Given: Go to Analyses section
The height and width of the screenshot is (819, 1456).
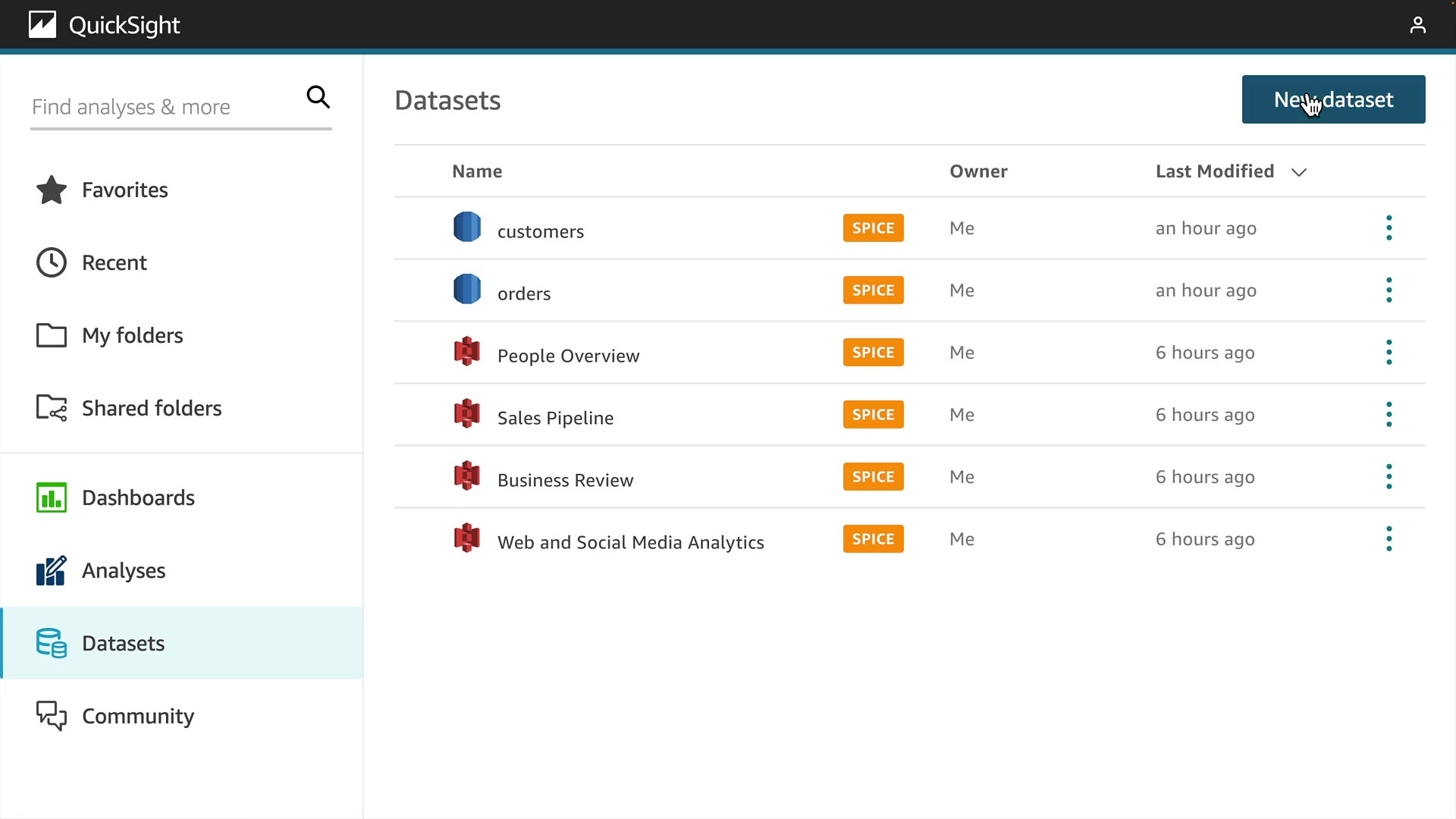Looking at the screenshot, I should 123,571.
